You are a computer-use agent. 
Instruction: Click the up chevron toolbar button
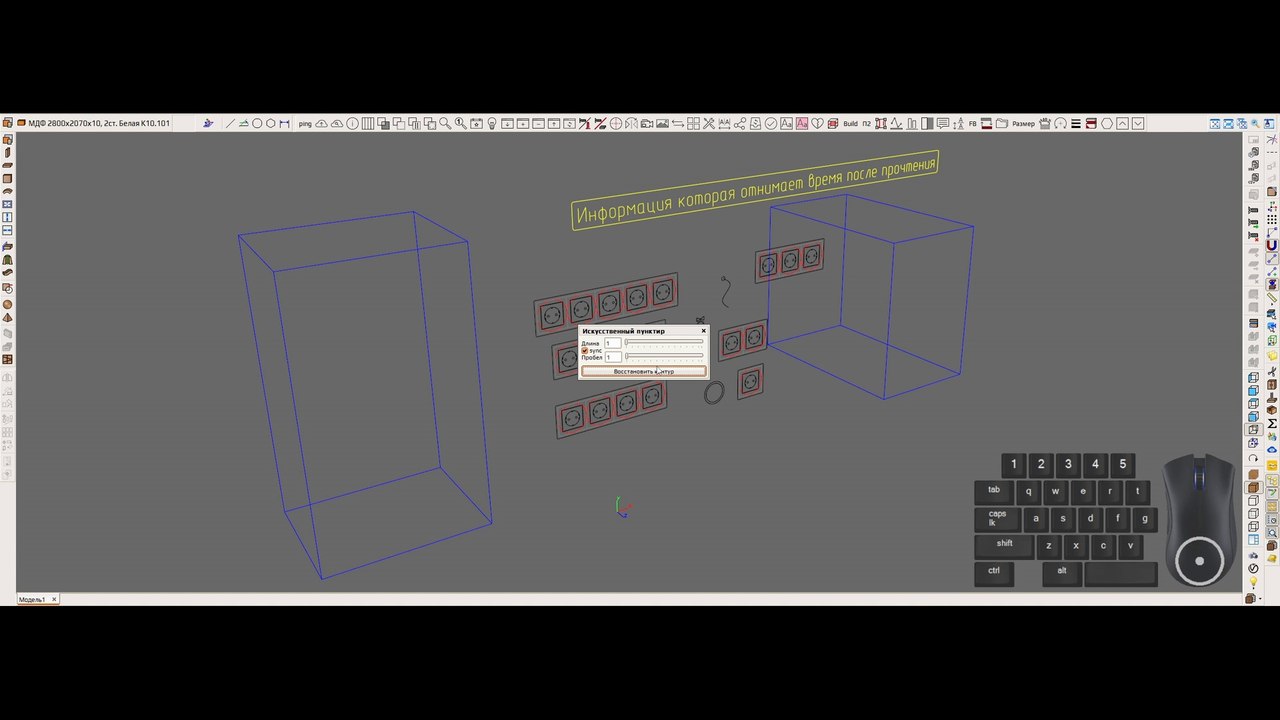click(x=1122, y=124)
